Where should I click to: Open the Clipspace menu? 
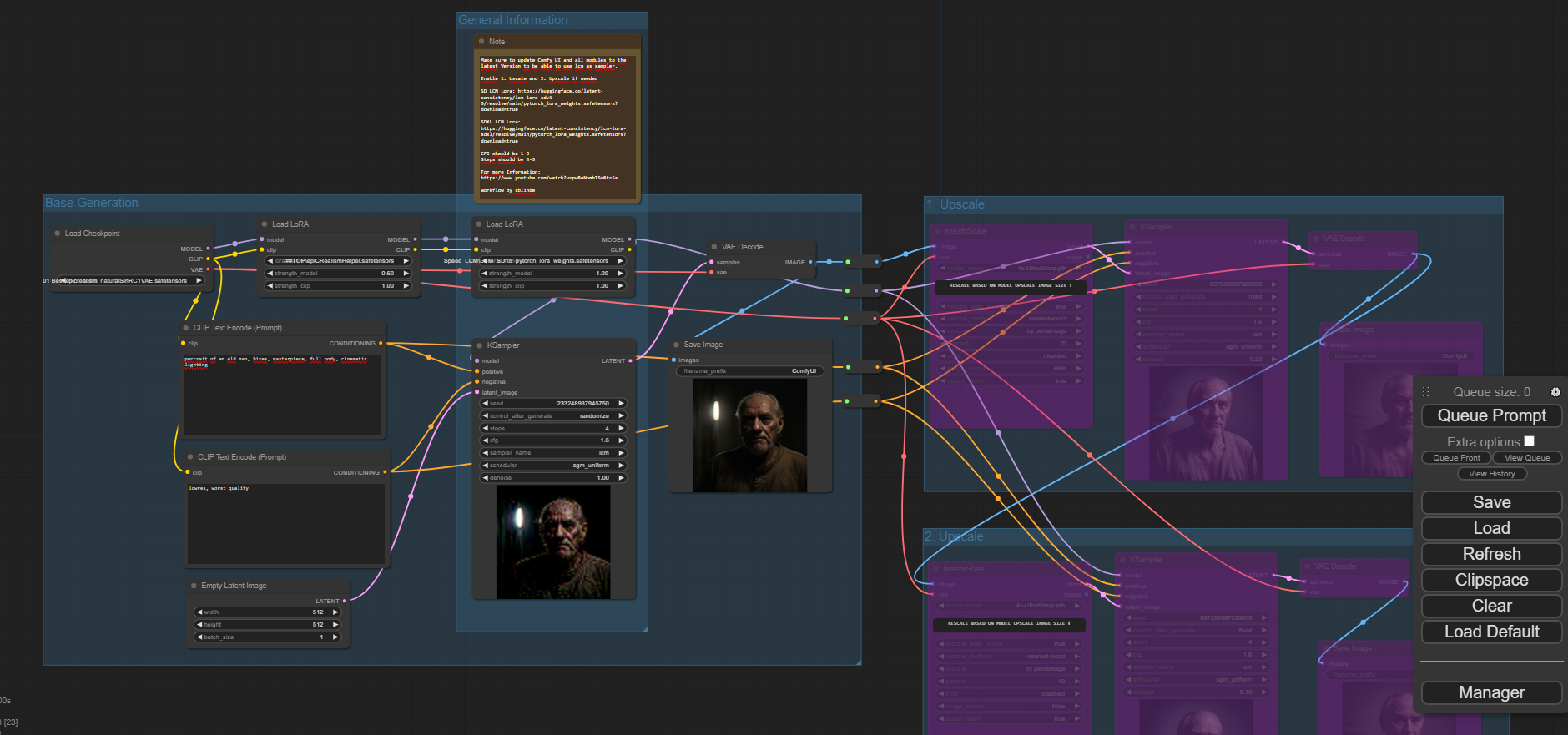[x=1491, y=580]
